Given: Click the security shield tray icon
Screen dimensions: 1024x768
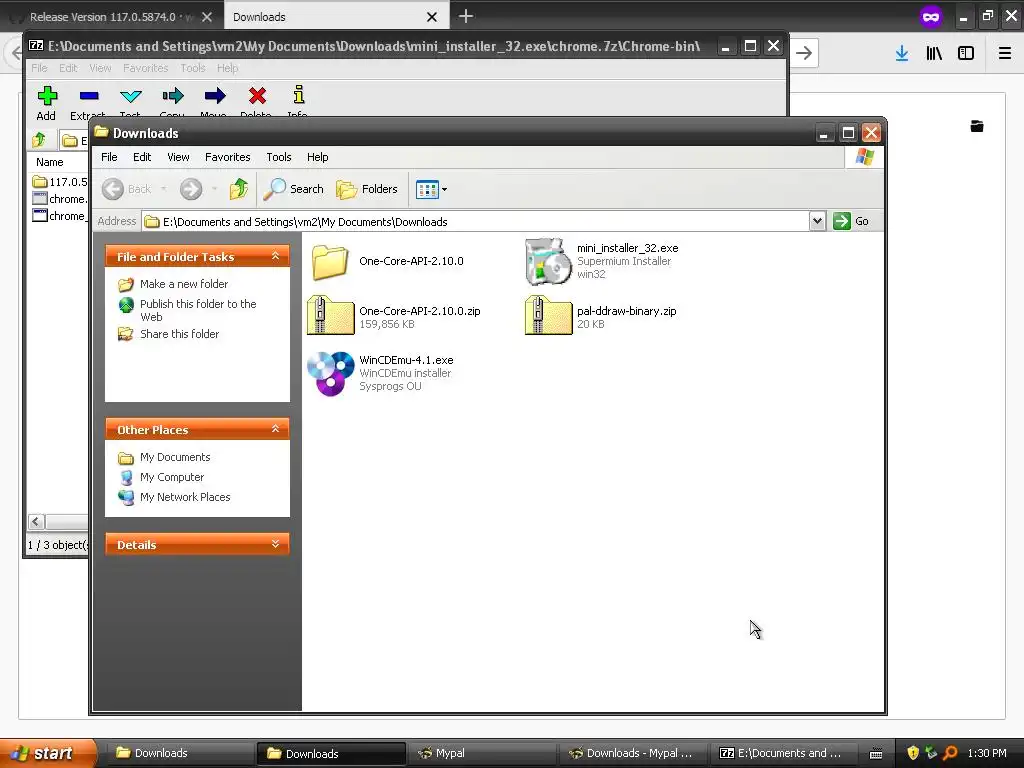Looking at the screenshot, I should coord(913,753).
